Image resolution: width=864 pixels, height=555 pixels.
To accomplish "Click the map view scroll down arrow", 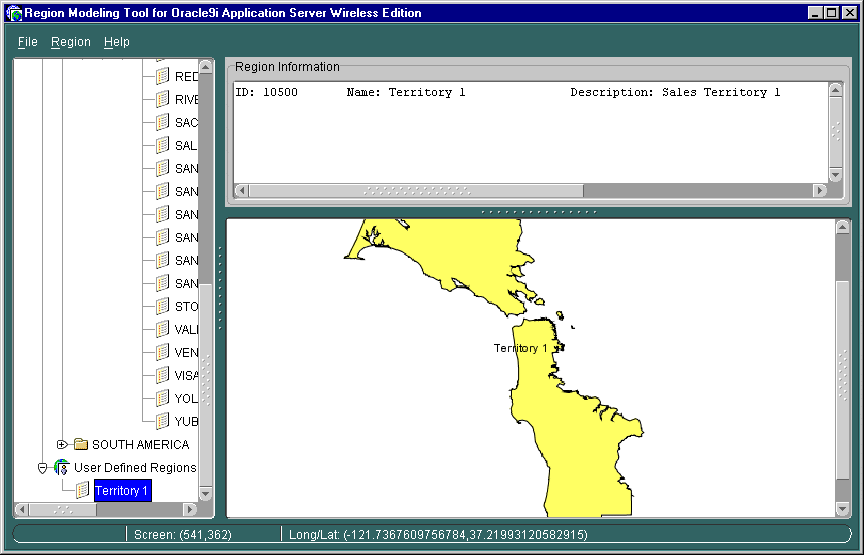I will pyautogui.click(x=843, y=510).
